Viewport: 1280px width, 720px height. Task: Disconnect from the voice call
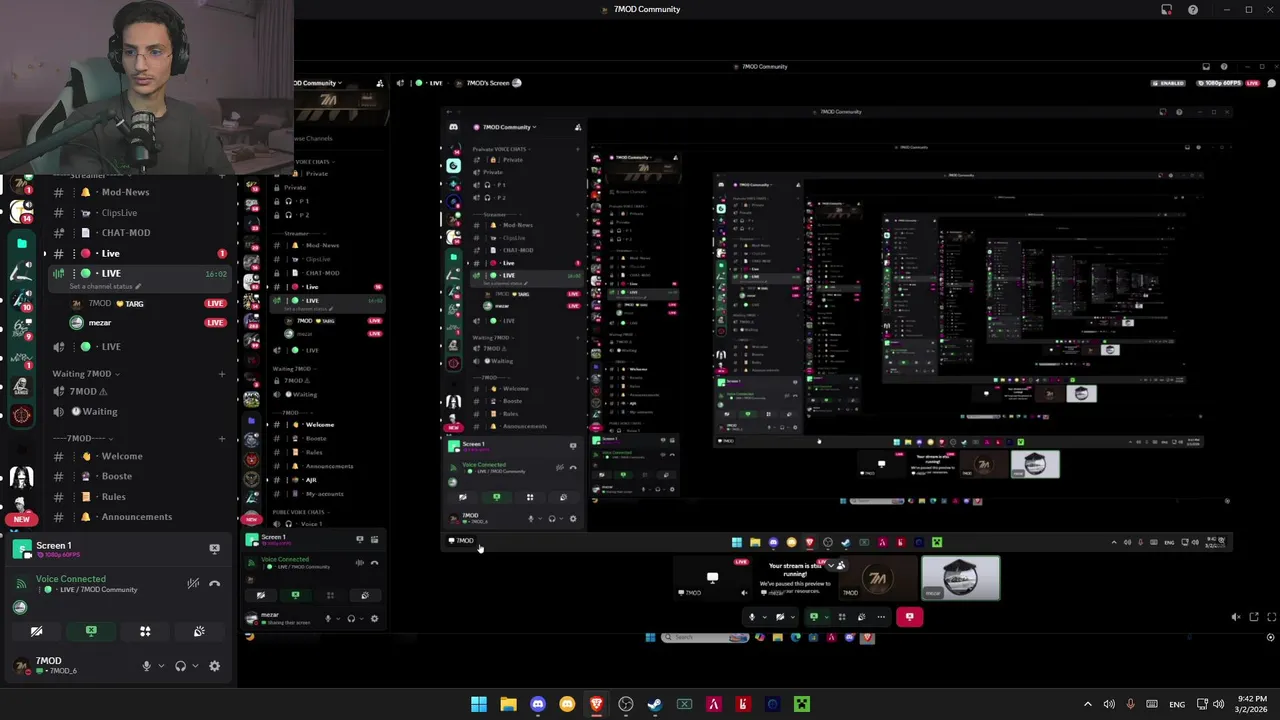pyautogui.click(x=214, y=584)
